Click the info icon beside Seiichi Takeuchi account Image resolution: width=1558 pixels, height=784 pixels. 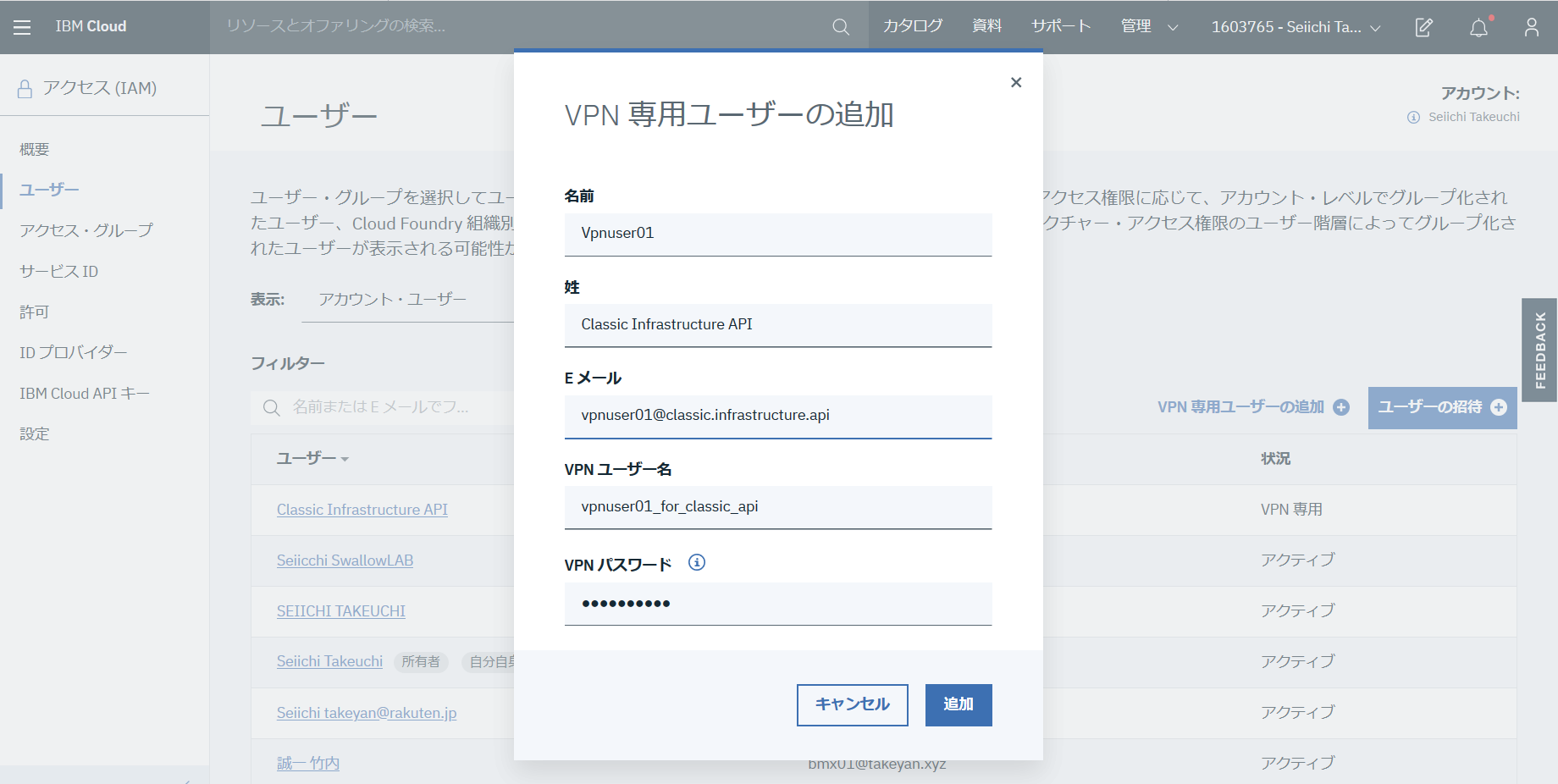[1412, 117]
